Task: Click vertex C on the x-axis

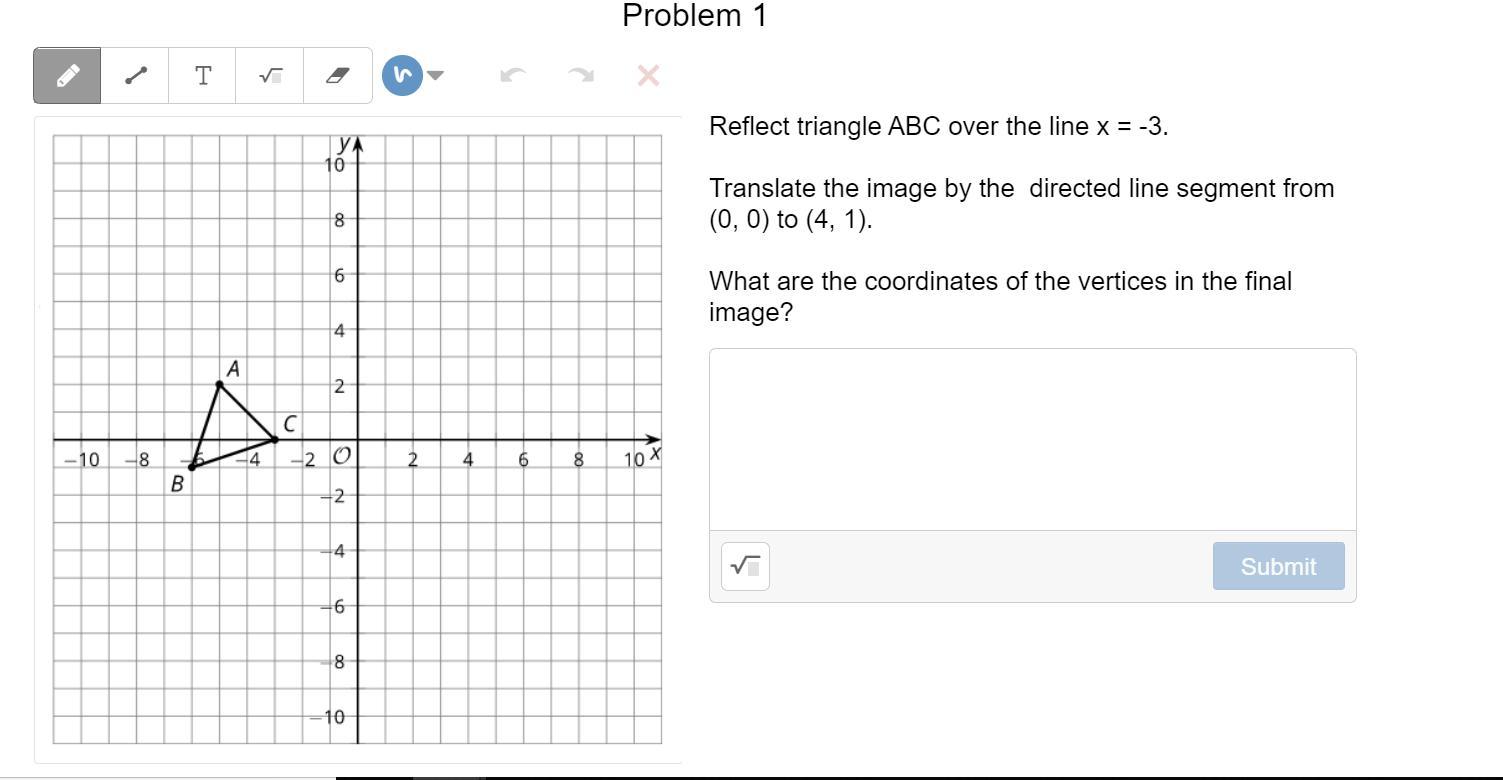Action: click(x=275, y=439)
